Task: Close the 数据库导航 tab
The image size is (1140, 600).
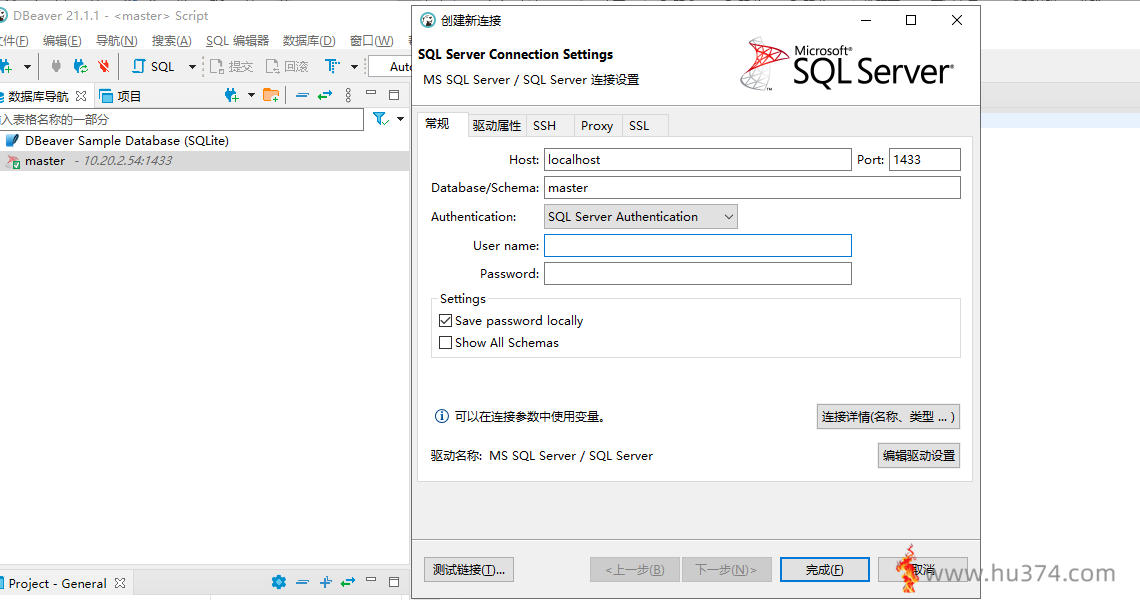Action: (x=81, y=96)
